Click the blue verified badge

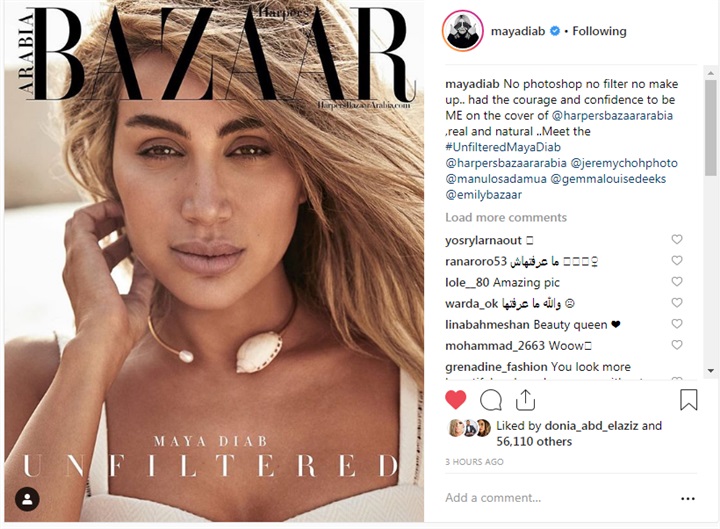pyautogui.click(x=555, y=31)
